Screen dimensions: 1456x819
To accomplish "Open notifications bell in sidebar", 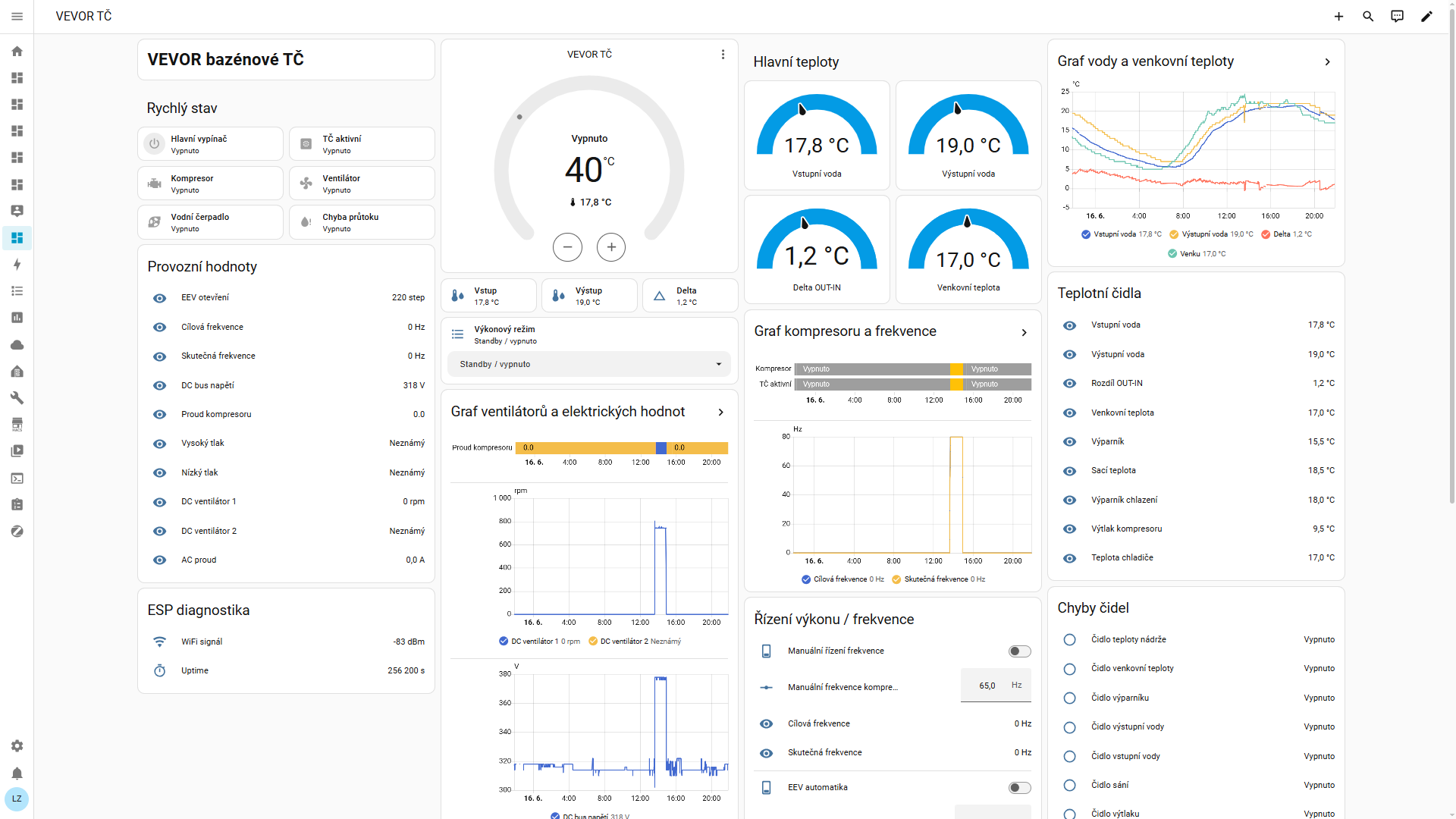I will click(x=17, y=773).
